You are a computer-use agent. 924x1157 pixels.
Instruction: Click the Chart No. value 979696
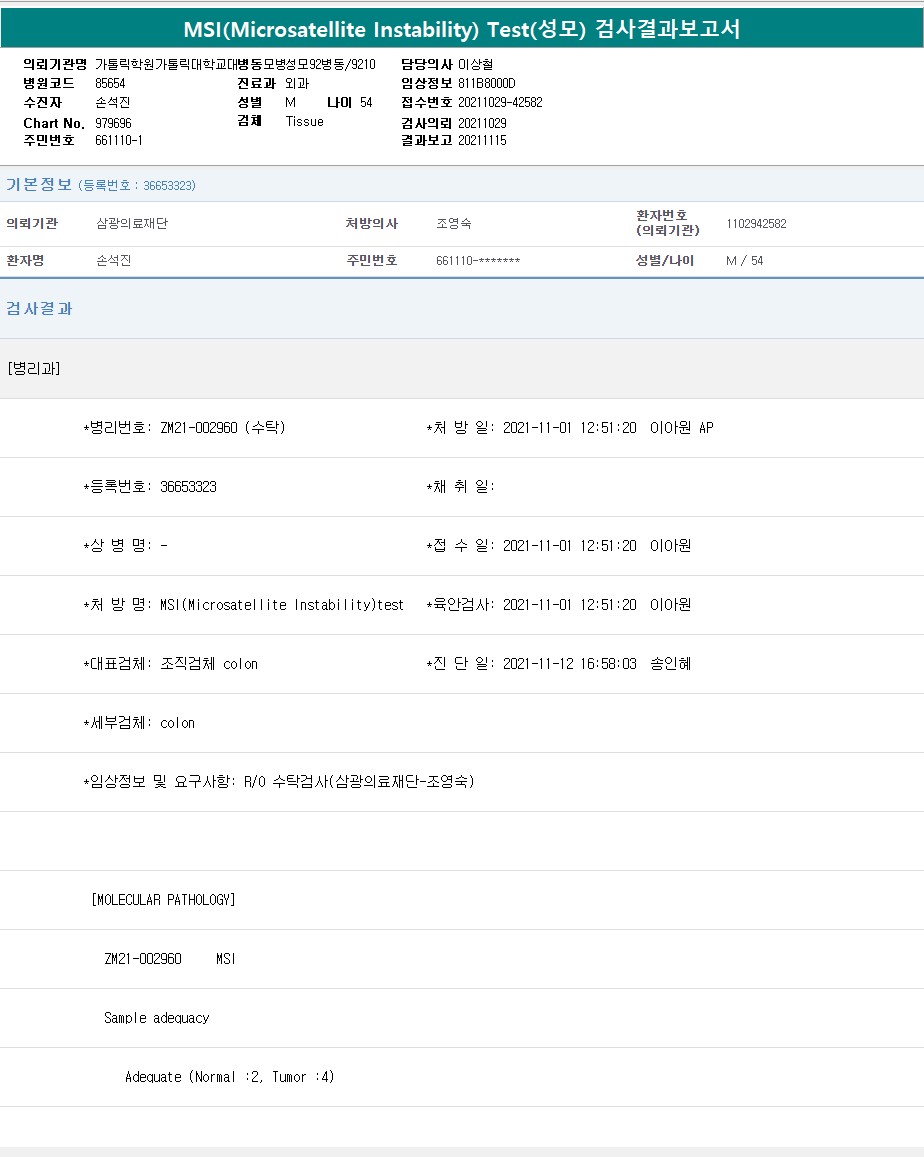[113, 123]
